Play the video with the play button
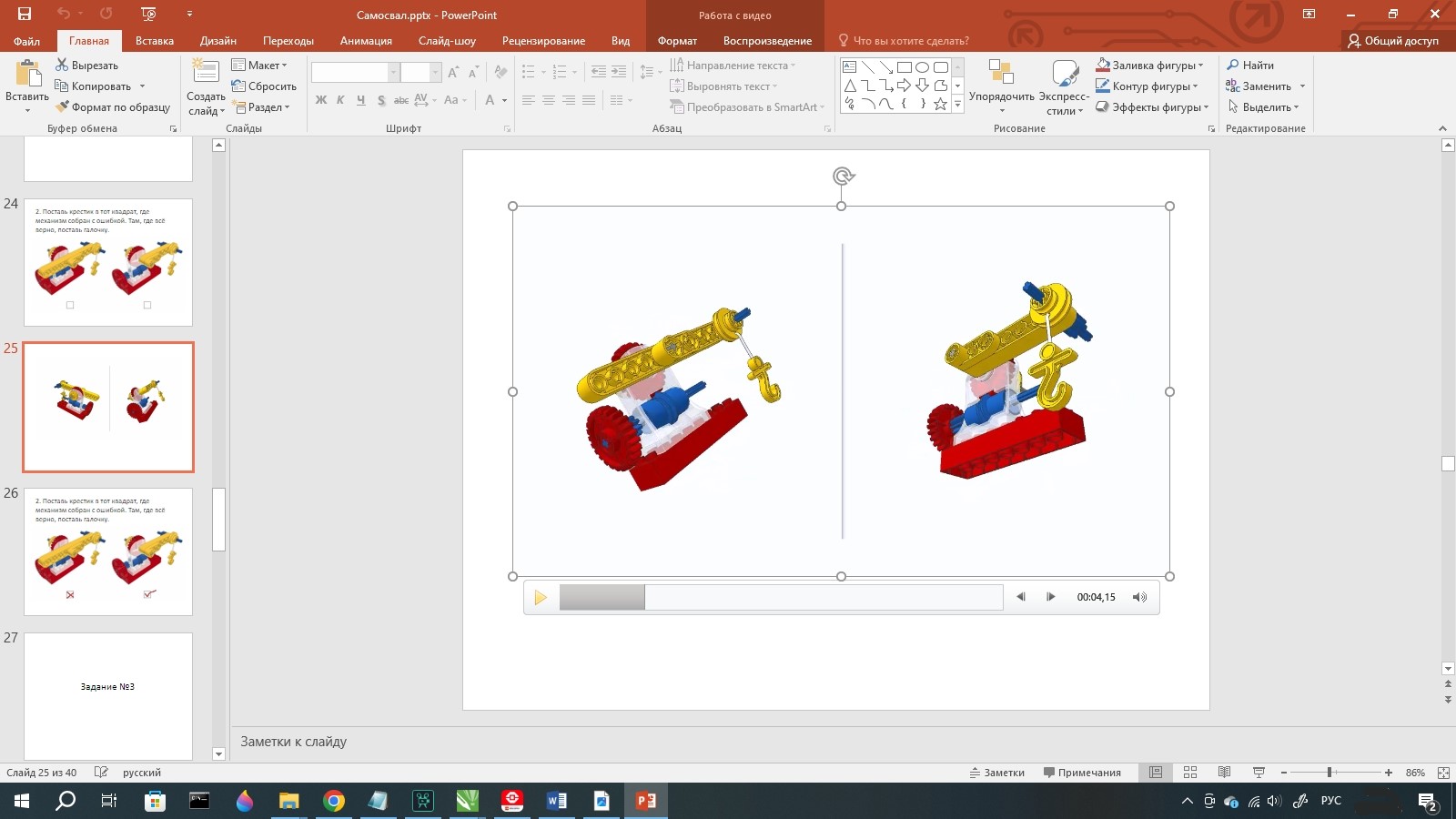 (540, 598)
